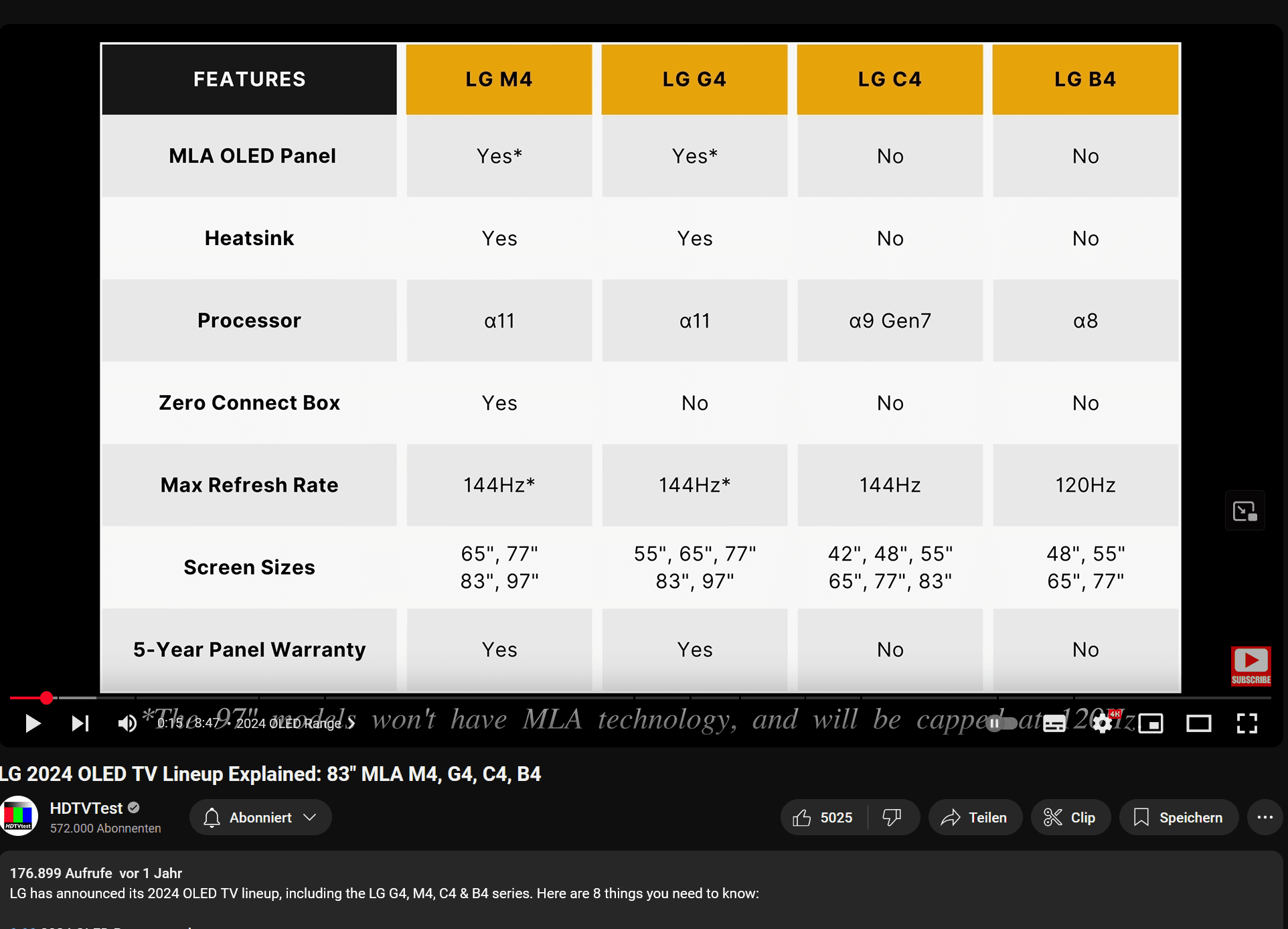
Task: Click the α8 processor cell
Action: pyautogui.click(x=1085, y=321)
